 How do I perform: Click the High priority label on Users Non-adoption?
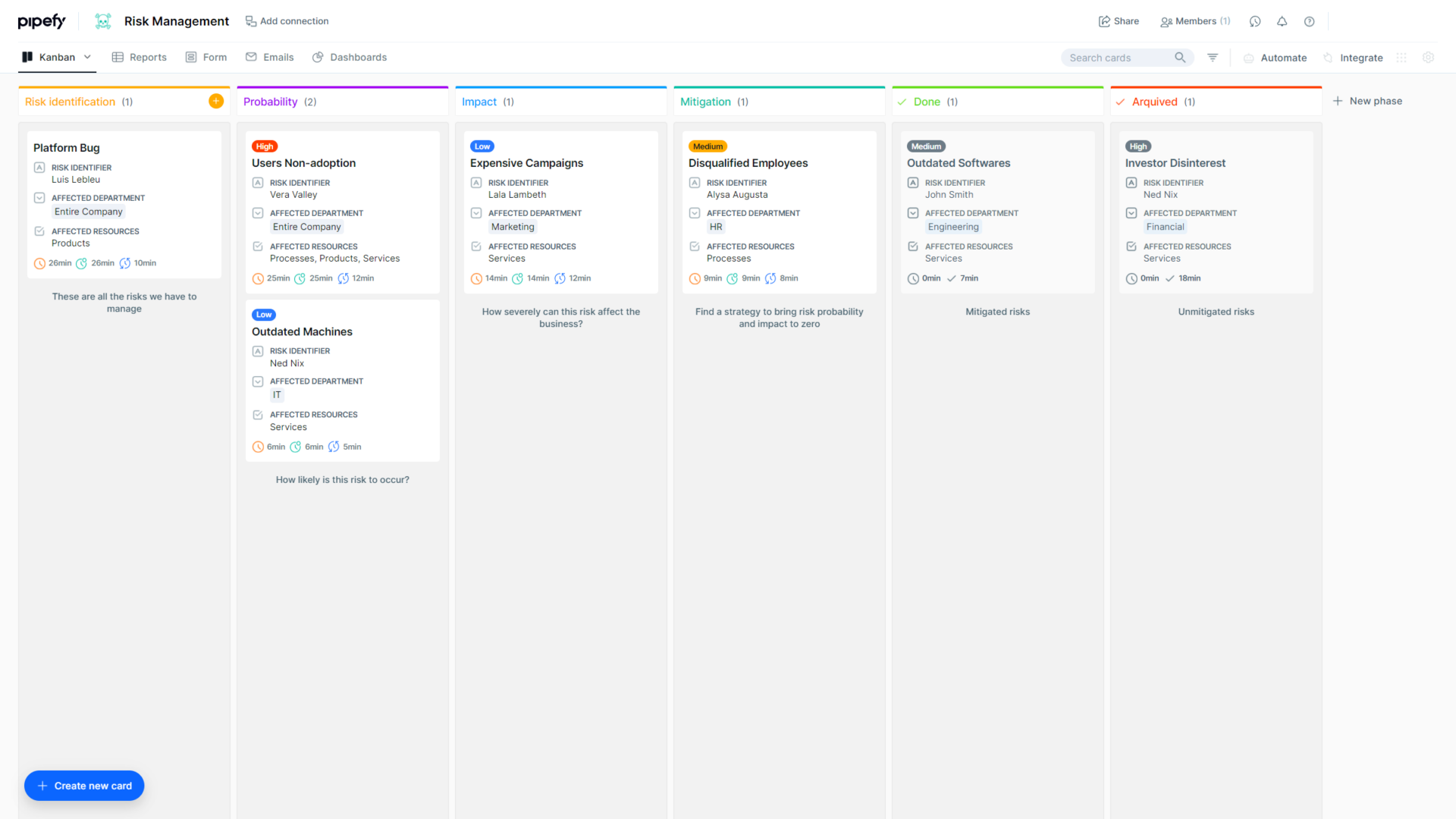264,146
